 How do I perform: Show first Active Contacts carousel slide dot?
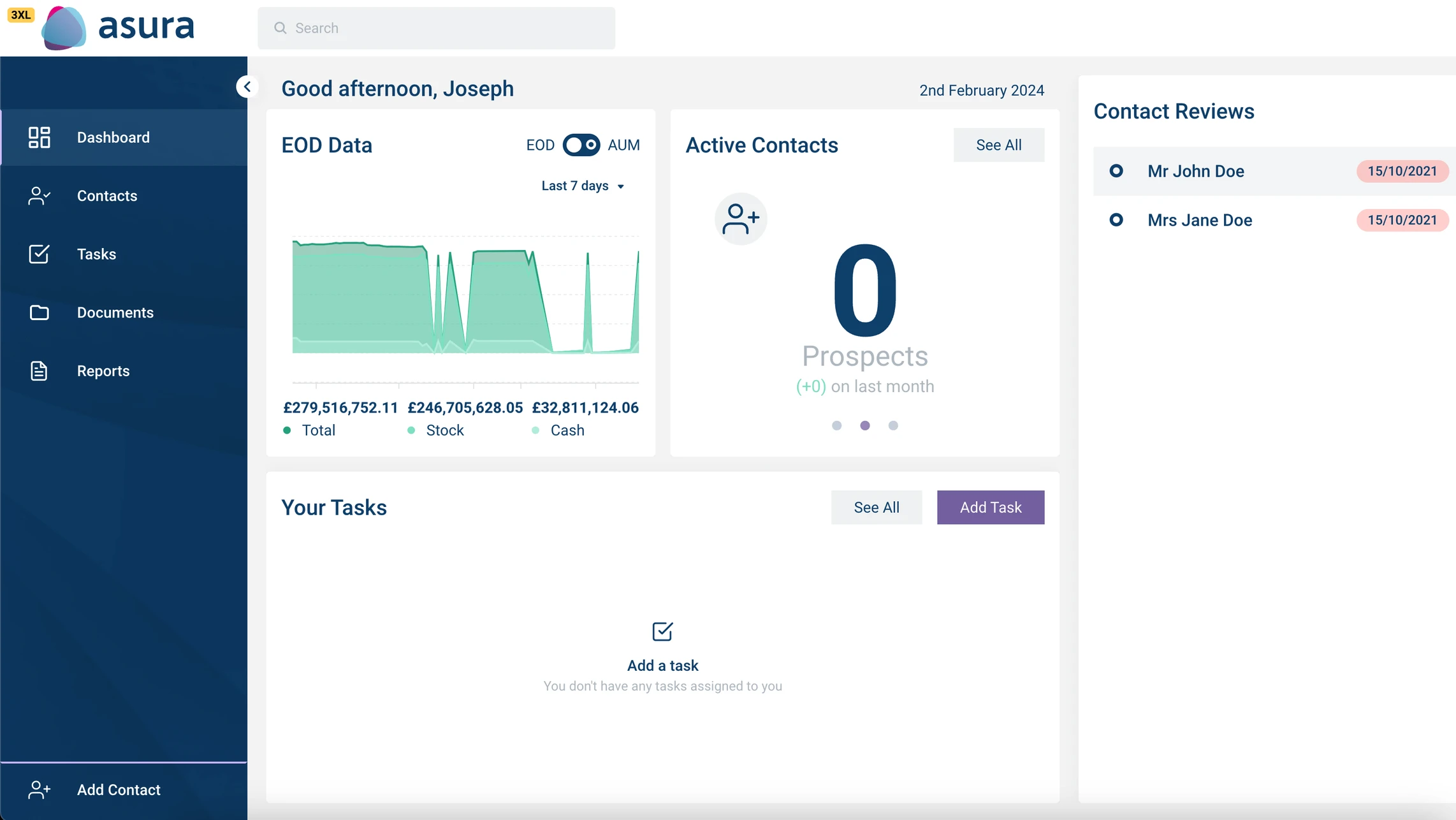(836, 425)
